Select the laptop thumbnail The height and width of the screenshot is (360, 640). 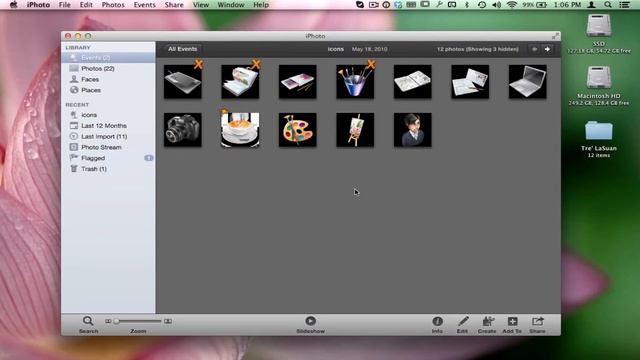pos(528,82)
